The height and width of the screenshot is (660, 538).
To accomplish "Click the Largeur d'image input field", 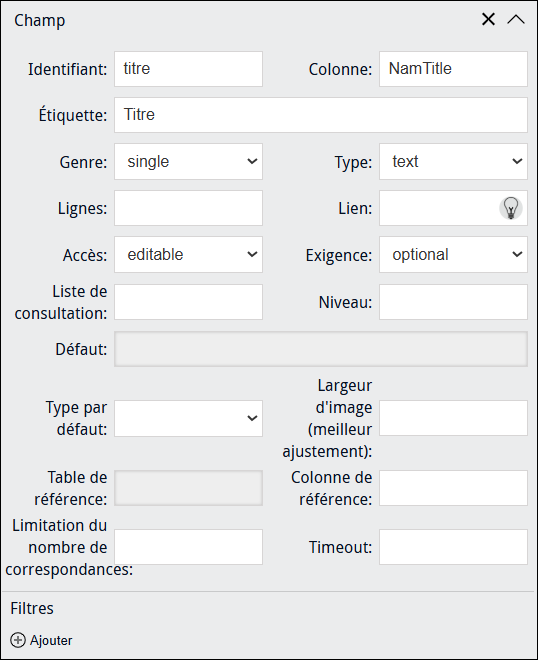I will click(x=453, y=418).
